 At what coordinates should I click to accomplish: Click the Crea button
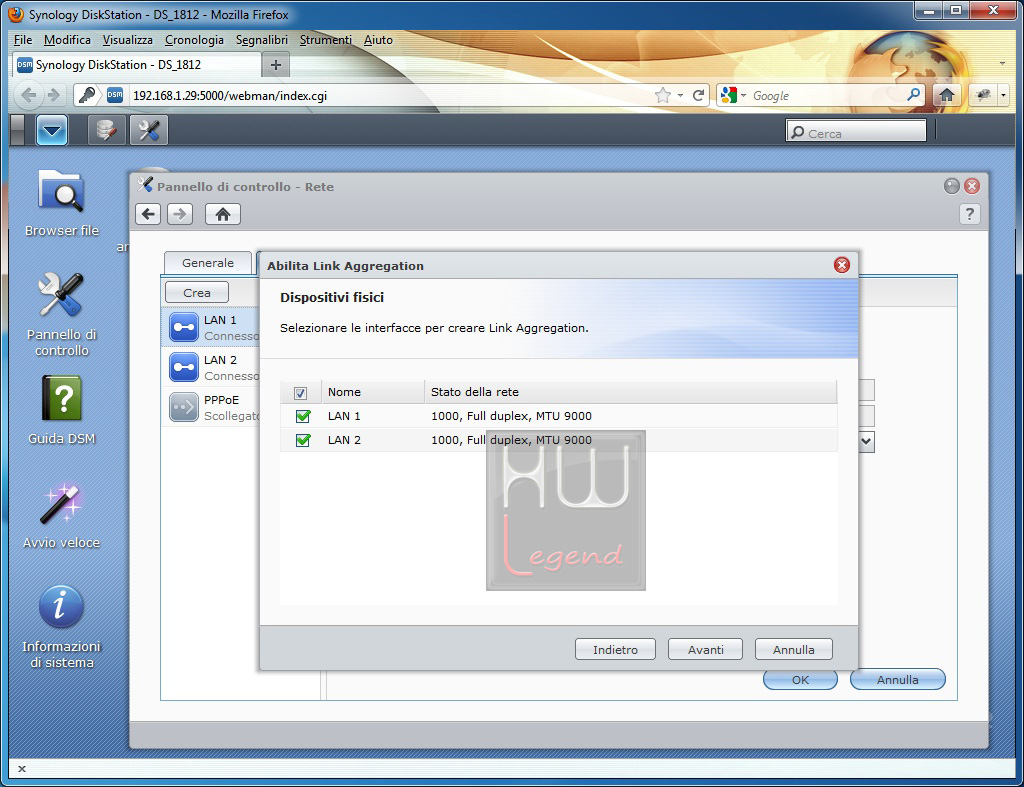[x=197, y=292]
